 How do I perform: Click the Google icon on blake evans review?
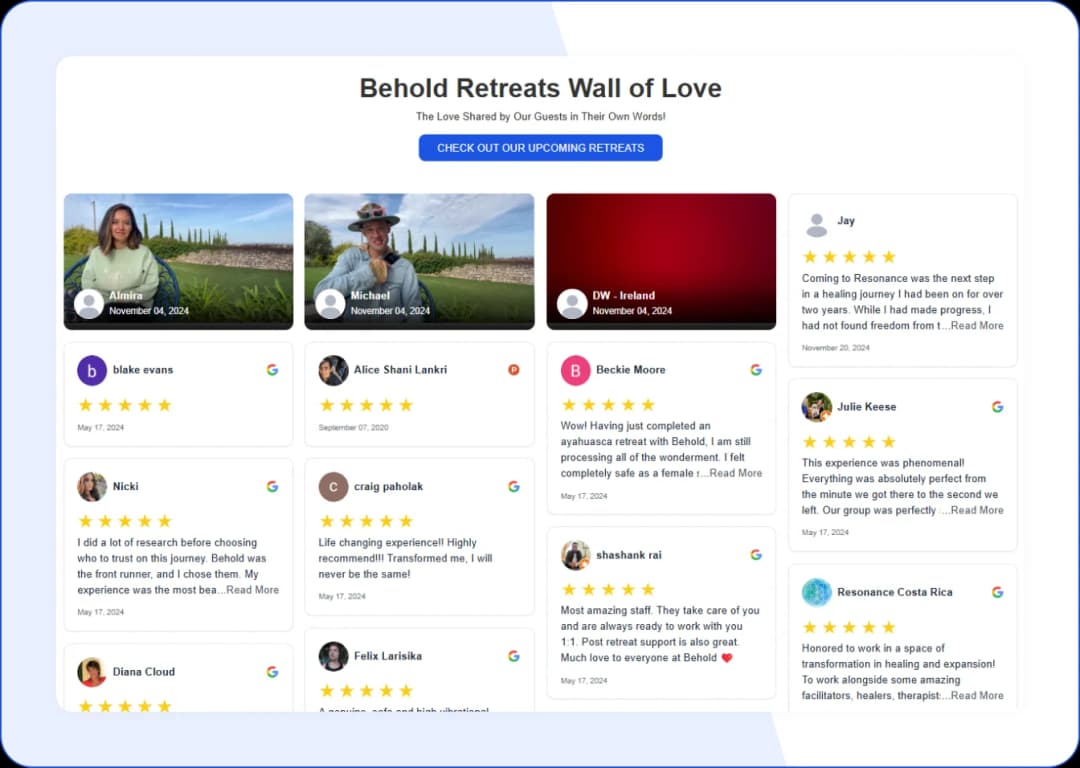272,369
